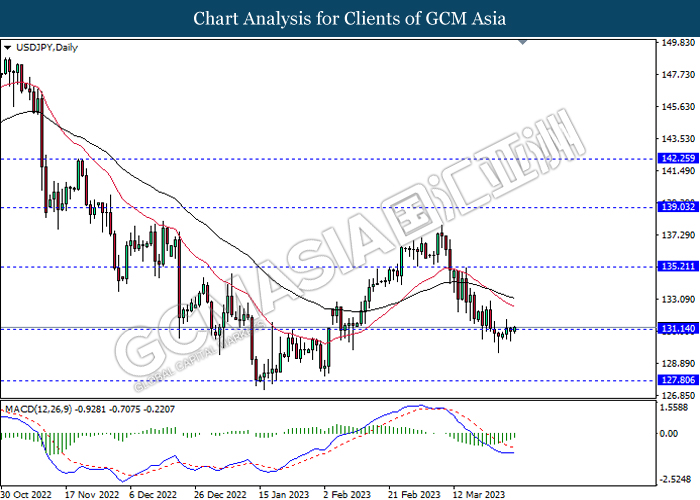Click the 12 Mar 2023 date label
Screen dimensions: 700x500
(479, 494)
